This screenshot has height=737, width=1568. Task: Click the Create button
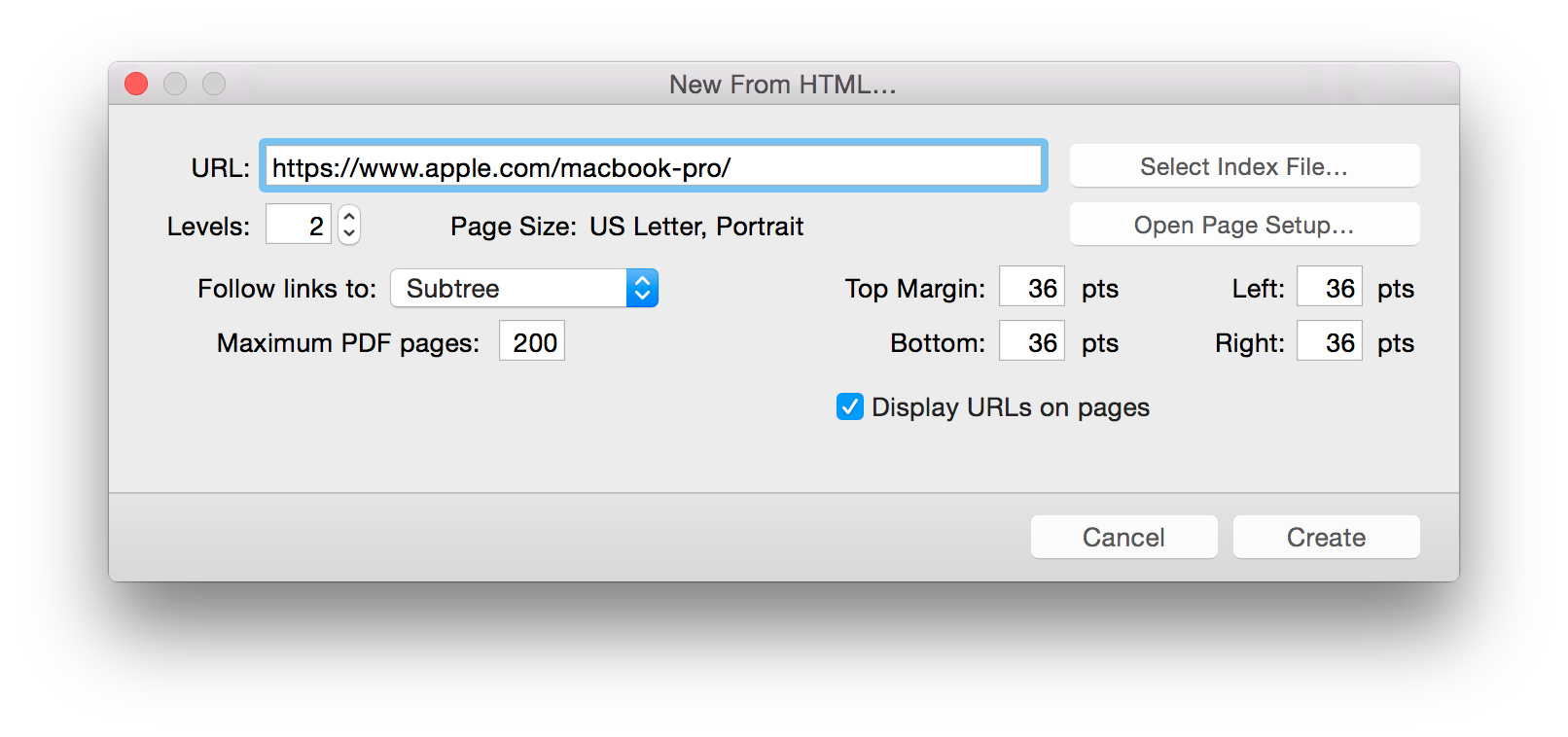tap(1326, 537)
